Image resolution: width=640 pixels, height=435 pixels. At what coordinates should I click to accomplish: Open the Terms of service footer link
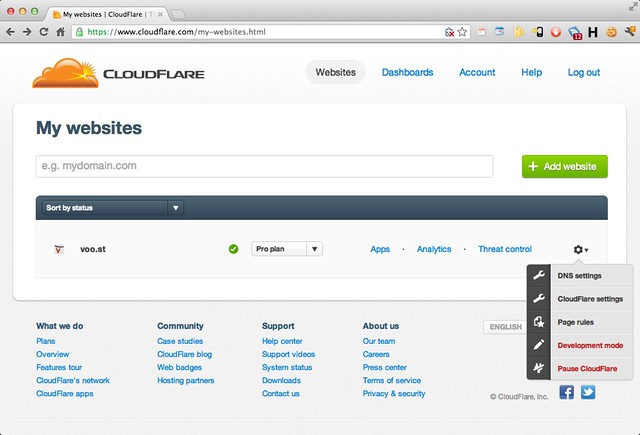click(x=392, y=380)
